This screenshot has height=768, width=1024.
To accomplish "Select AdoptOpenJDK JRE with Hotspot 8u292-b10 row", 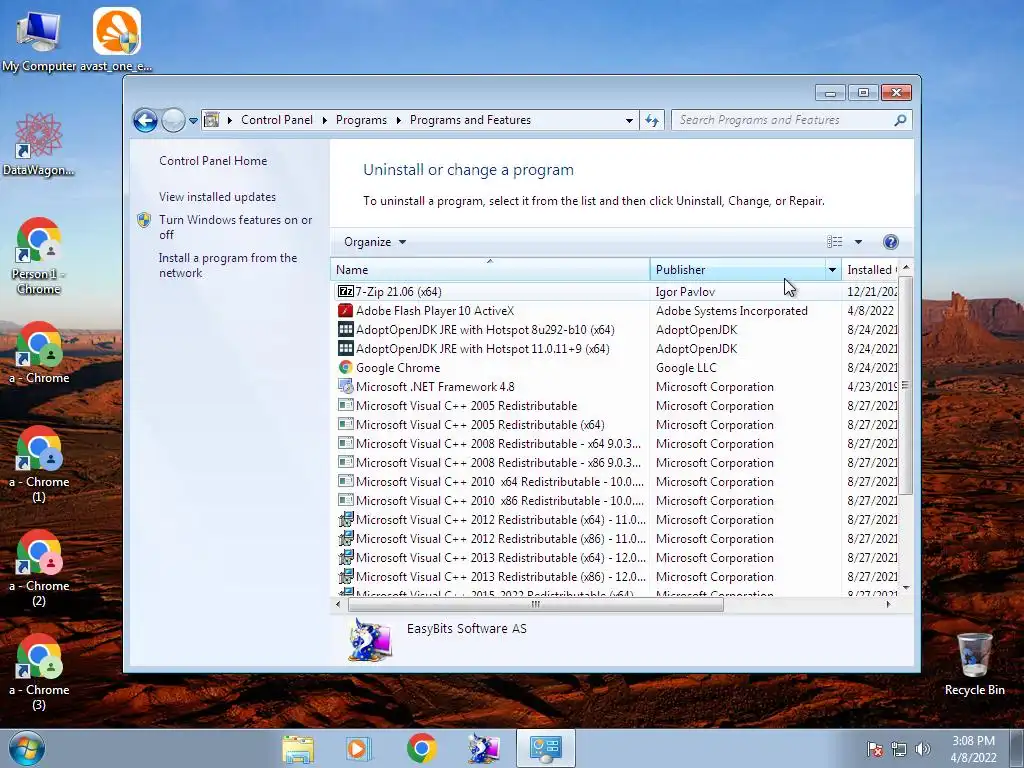I will [x=615, y=330].
